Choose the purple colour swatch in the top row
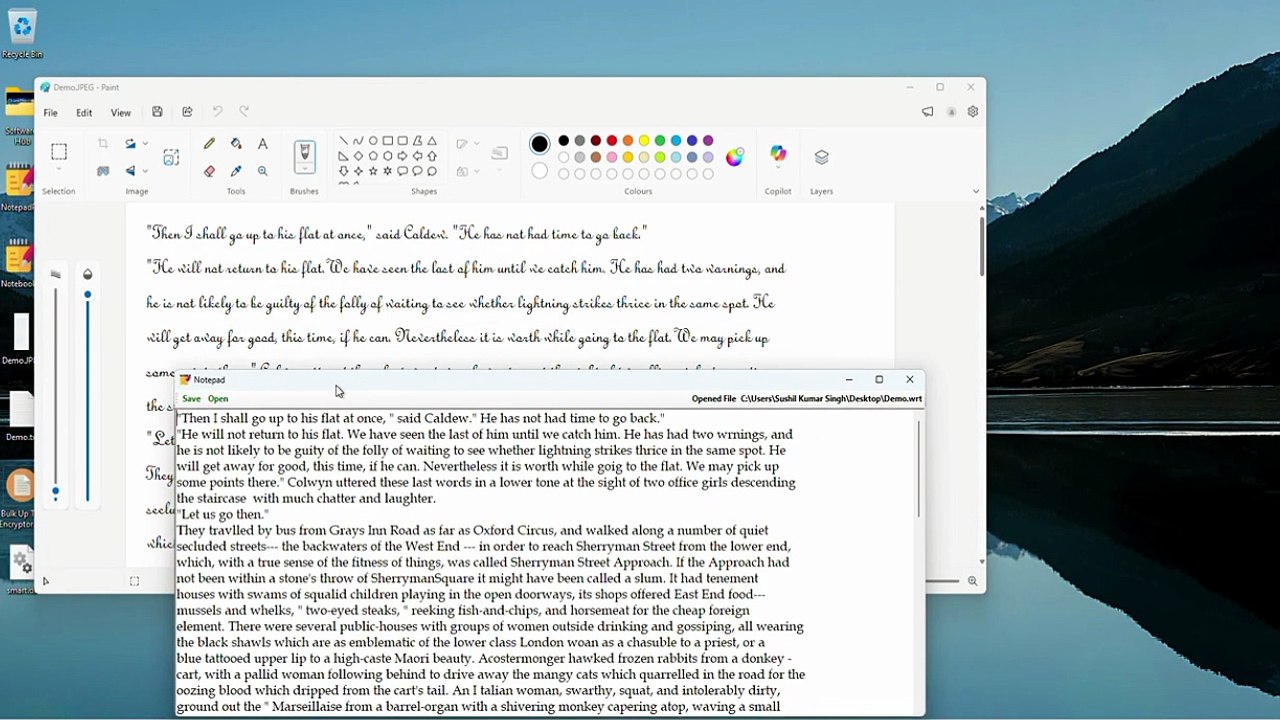This screenshot has width=1280, height=720. pyautogui.click(x=708, y=141)
